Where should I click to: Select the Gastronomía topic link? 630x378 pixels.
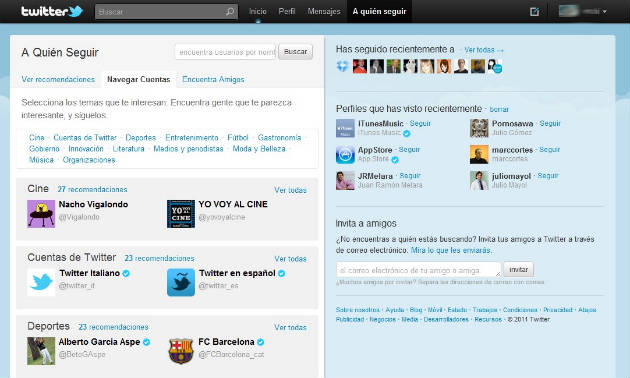[279, 137]
